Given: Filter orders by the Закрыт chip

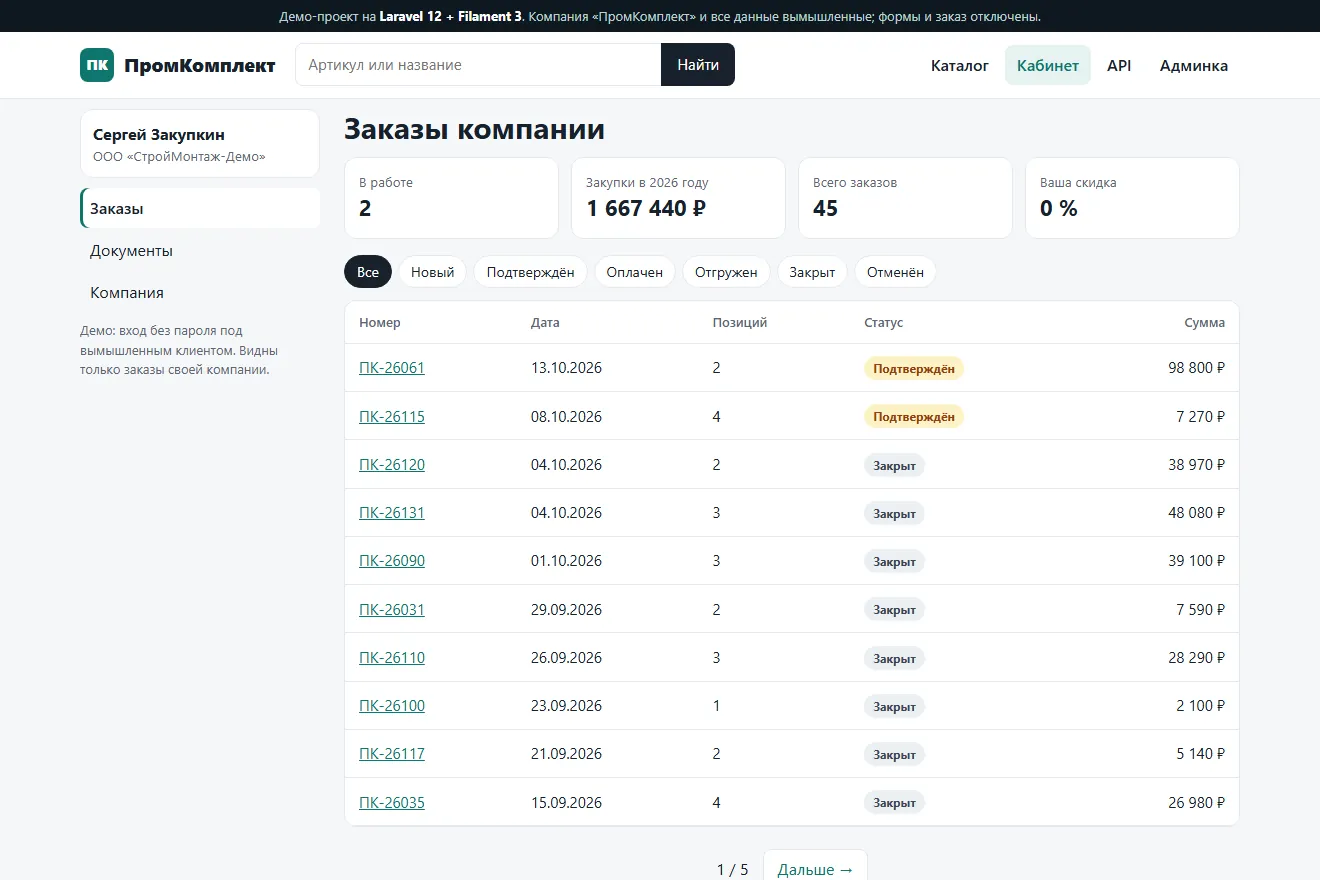Looking at the screenshot, I should click(x=812, y=272).
